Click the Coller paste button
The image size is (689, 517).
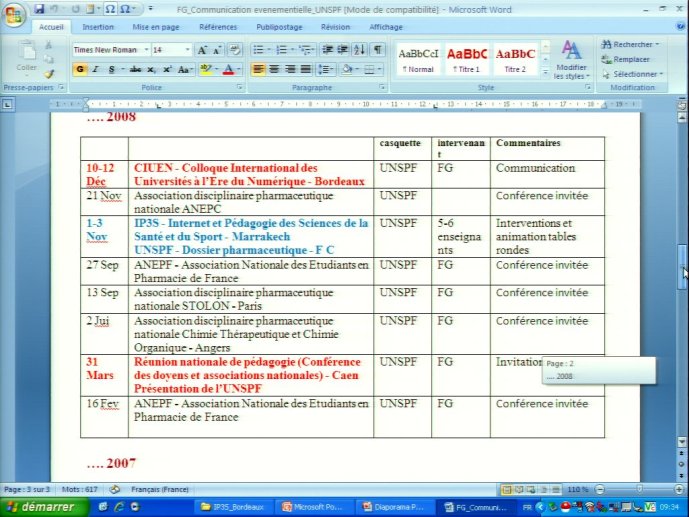[27, 56]
